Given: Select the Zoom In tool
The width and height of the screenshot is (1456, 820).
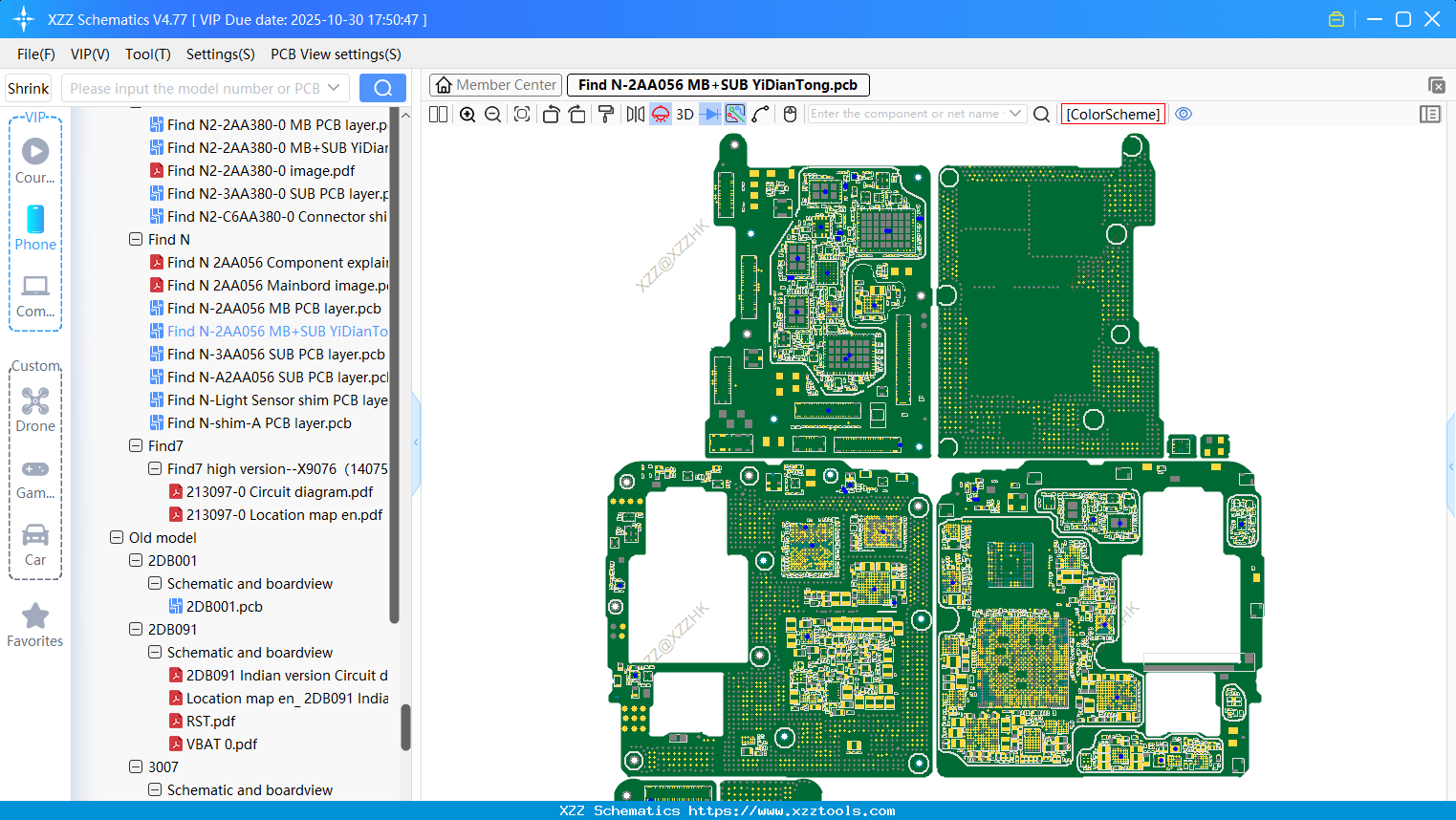Looking at the screenshot, I should click(x=467, y=113).
